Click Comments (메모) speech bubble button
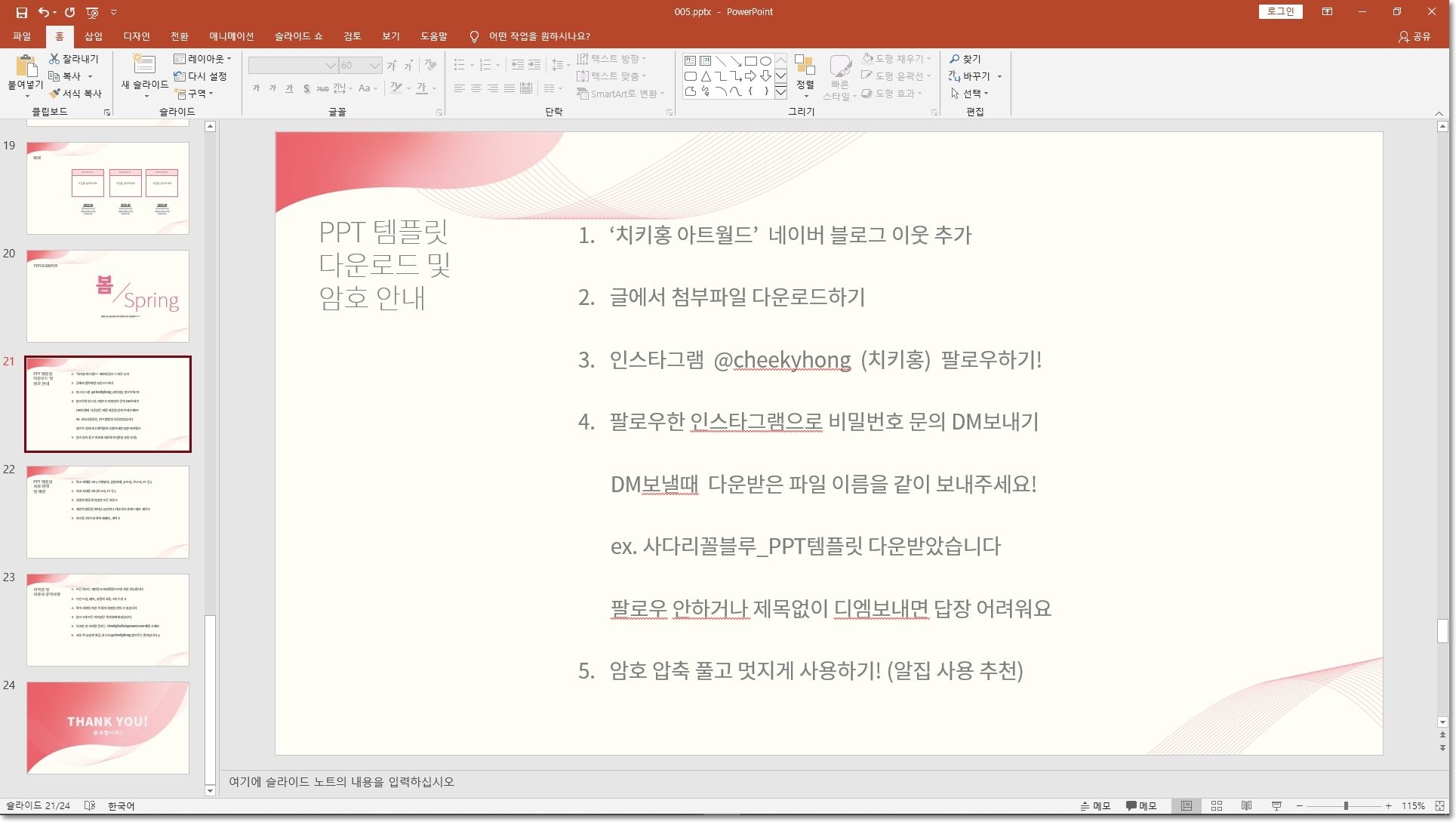 [1141, 806]
